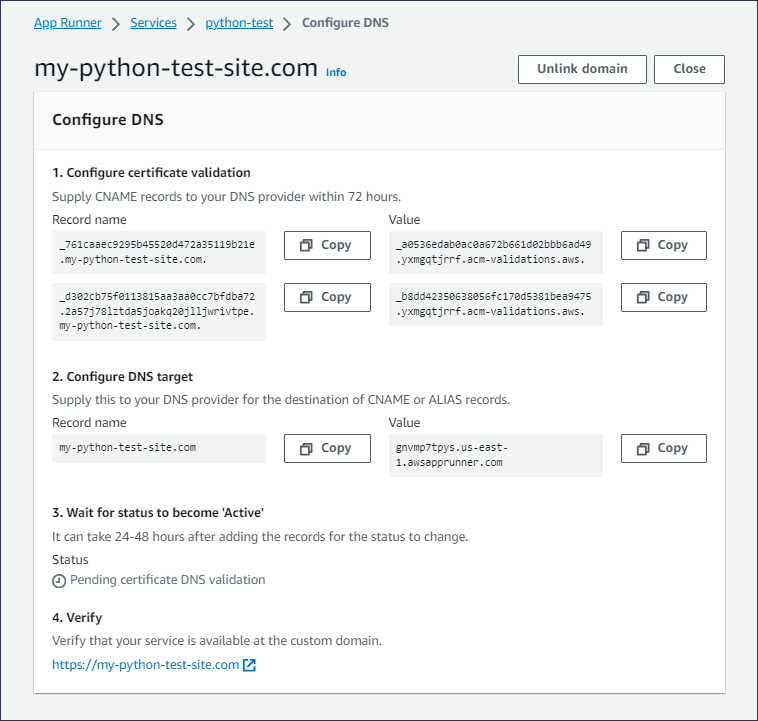Copy the second certificate record name
Image resolution: width=758 pixels, height=721 pixels.
pos(327,297)
